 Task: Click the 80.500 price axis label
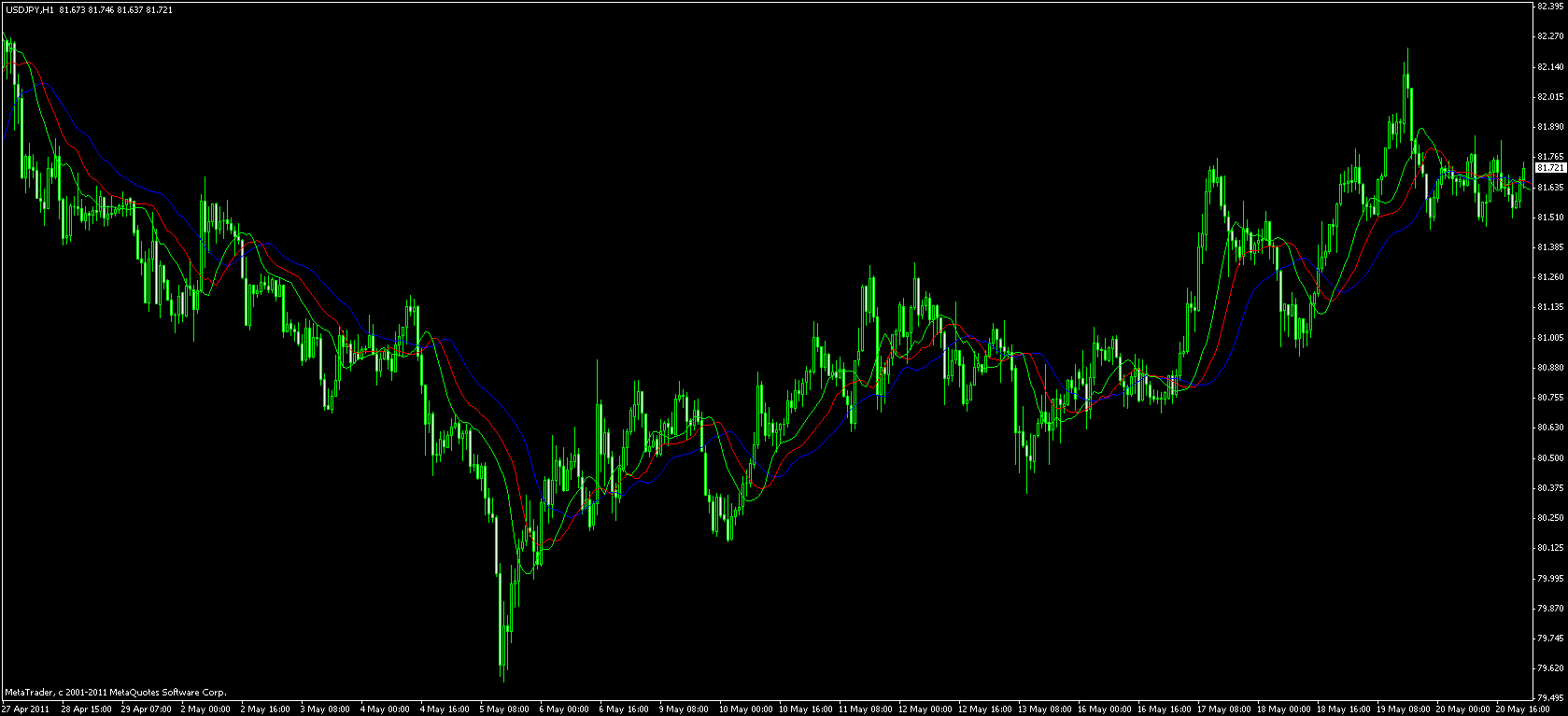(1549, 458)
